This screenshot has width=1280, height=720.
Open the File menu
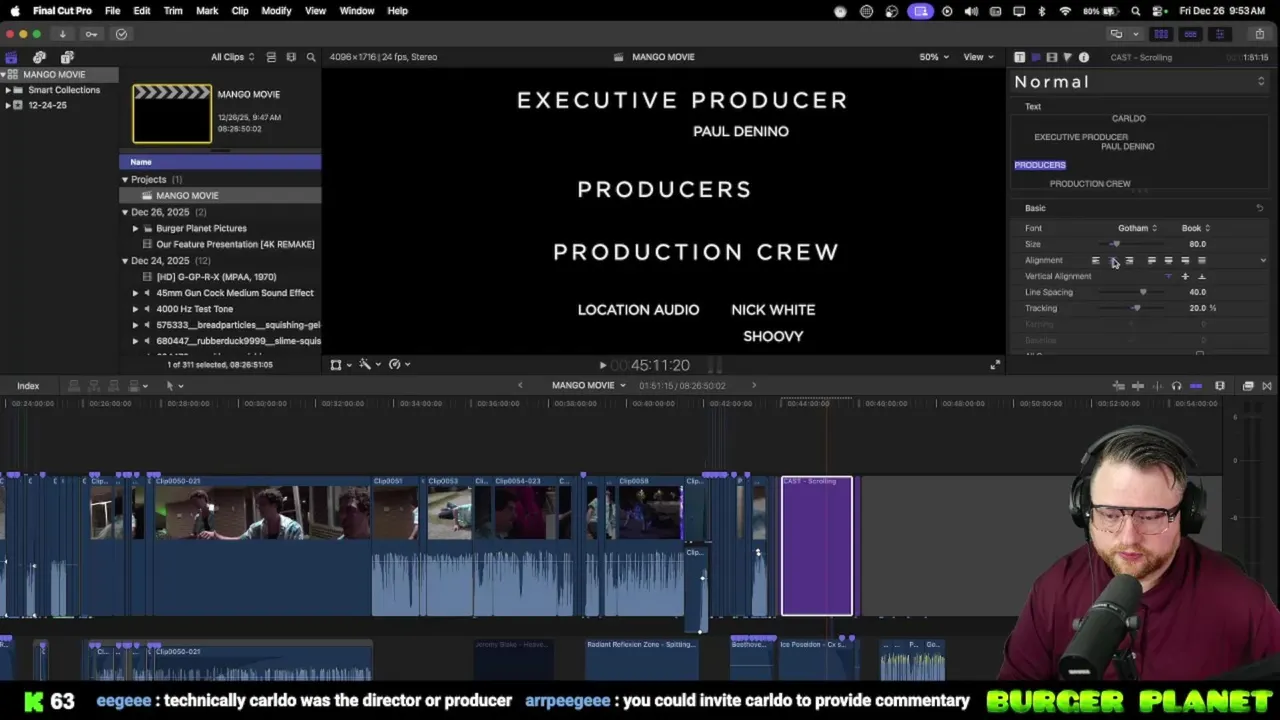coord(113,11)
